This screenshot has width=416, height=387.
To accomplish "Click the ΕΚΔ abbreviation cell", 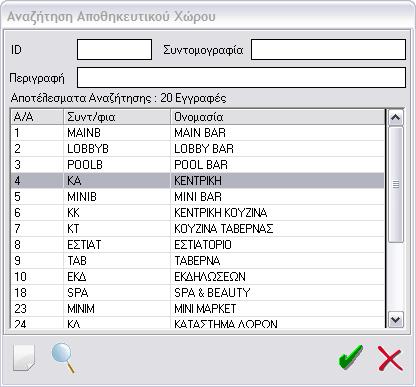I will pos(117,277).
